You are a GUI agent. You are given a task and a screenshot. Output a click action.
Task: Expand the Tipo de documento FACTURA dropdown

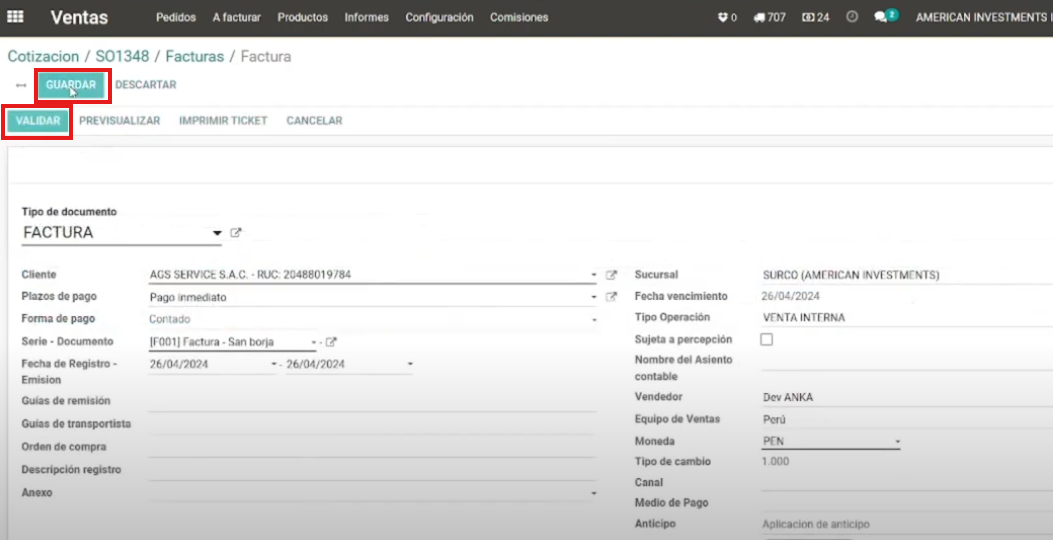(217, 233)
